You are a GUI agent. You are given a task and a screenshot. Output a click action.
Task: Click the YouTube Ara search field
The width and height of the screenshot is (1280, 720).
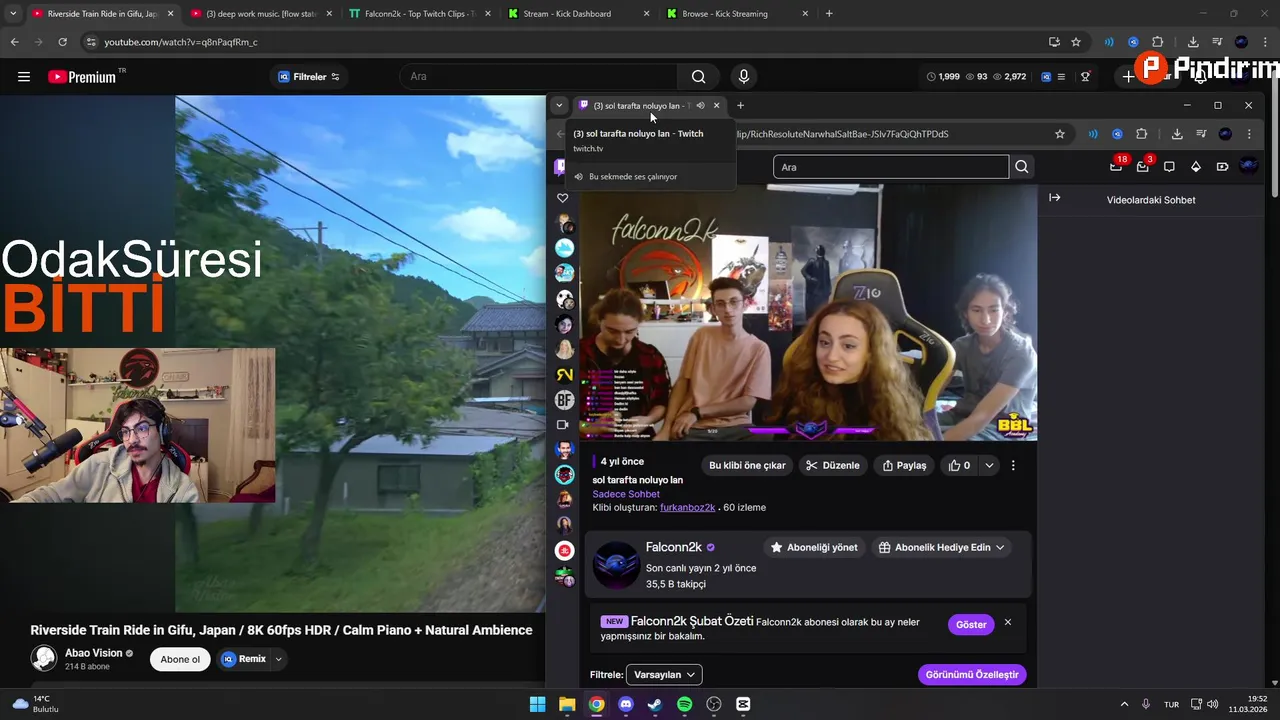point(538,77)
